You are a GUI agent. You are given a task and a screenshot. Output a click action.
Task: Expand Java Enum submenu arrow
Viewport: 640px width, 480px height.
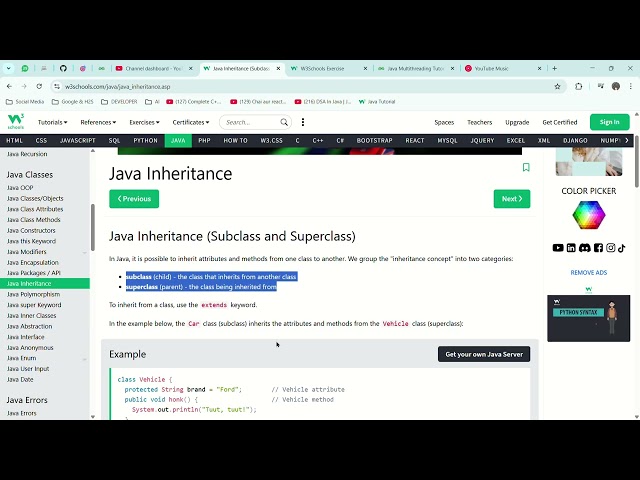(x=84, y=359)
